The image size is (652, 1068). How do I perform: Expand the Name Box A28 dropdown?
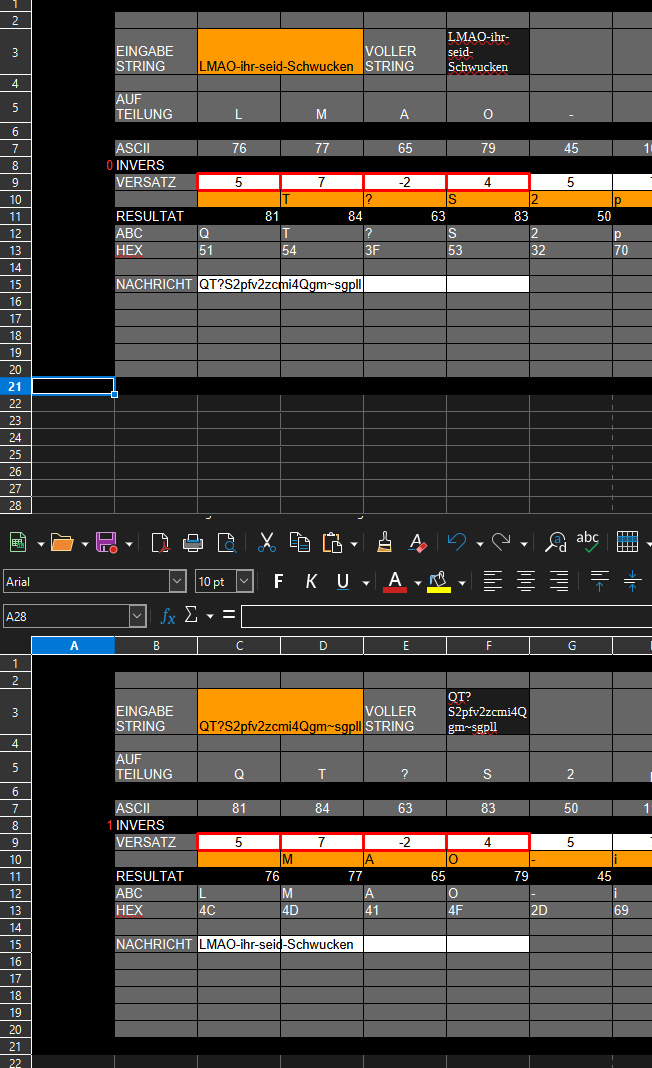(x=138, y=616)
